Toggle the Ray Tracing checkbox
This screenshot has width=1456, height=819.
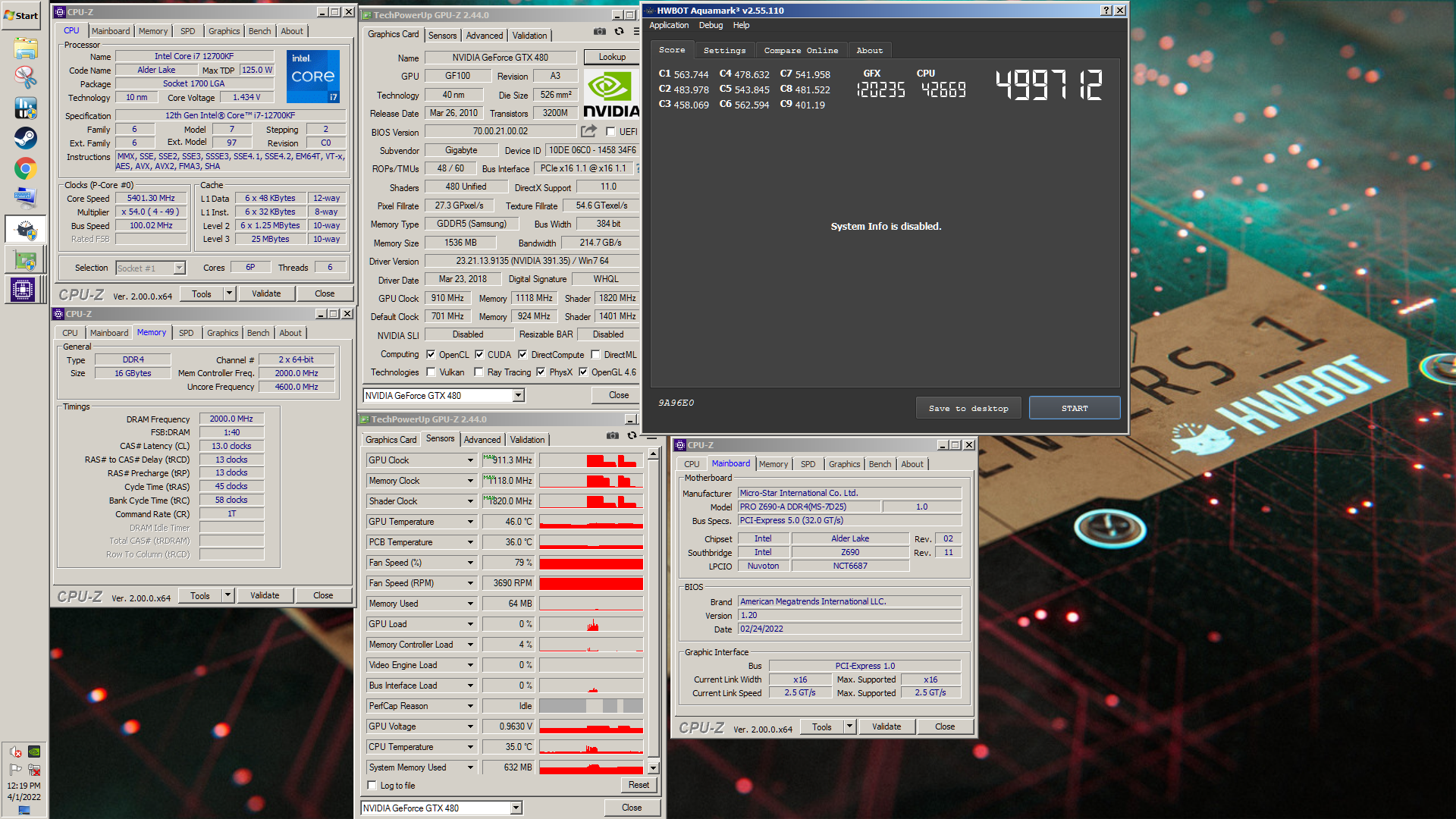[x=479, y=372]
